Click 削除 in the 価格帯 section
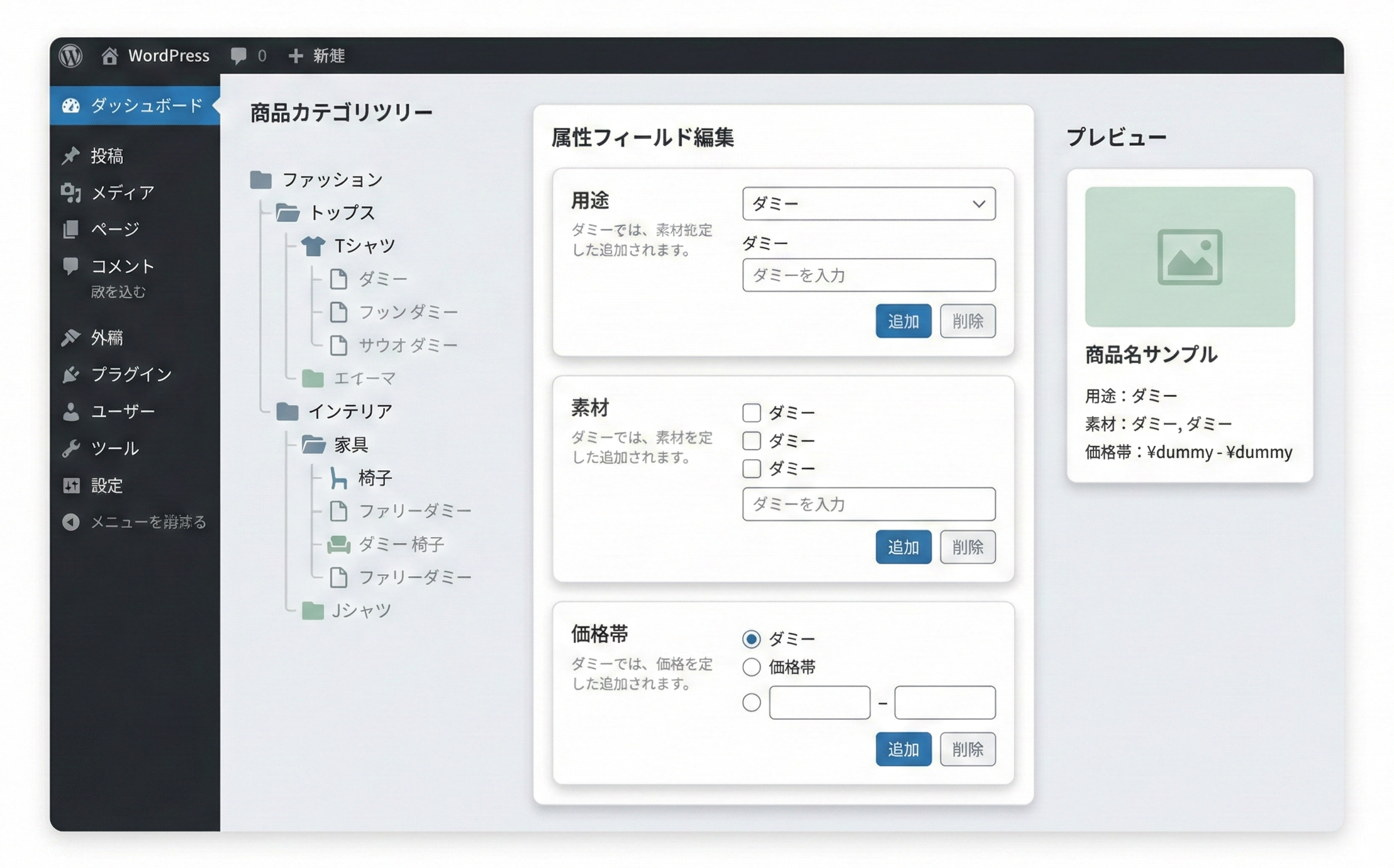Viewport: 1394px width, 868px height. [967, 749]
